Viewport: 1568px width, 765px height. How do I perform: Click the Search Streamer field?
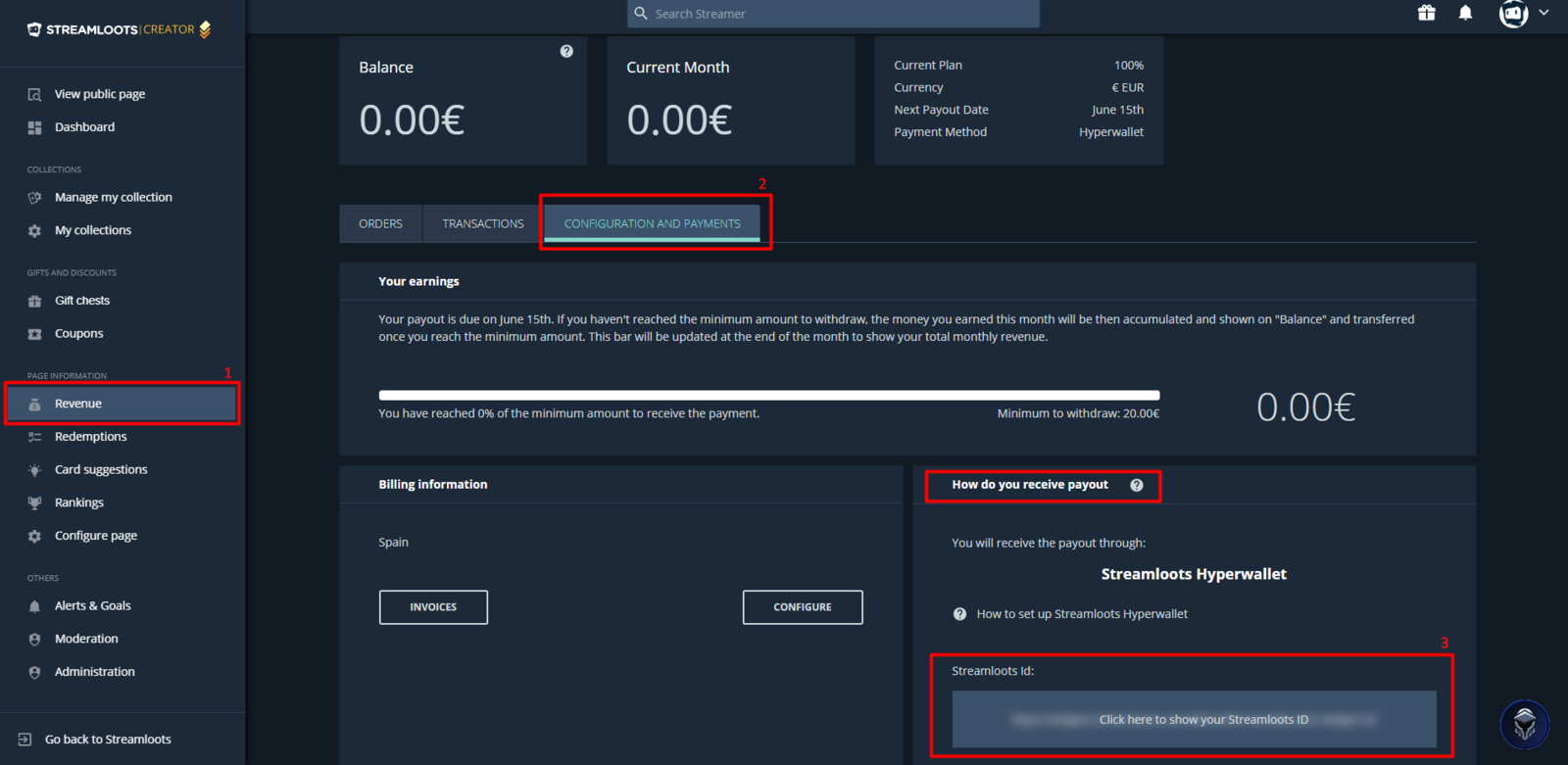point(833,14)
